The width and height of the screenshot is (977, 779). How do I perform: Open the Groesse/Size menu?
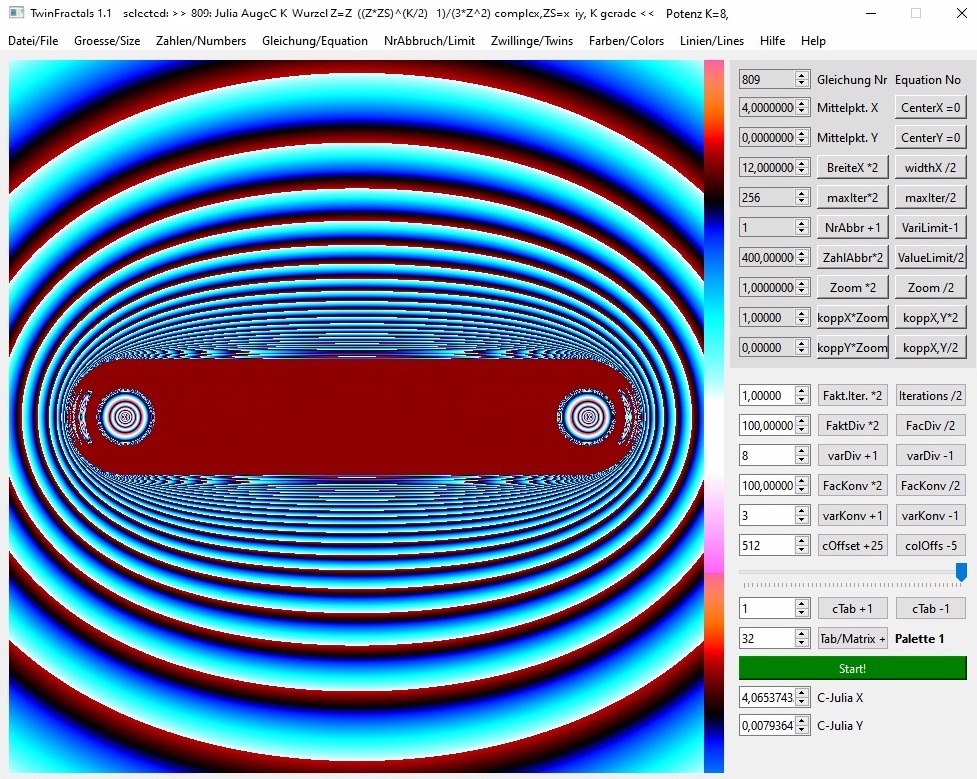[x=107, y=41]
